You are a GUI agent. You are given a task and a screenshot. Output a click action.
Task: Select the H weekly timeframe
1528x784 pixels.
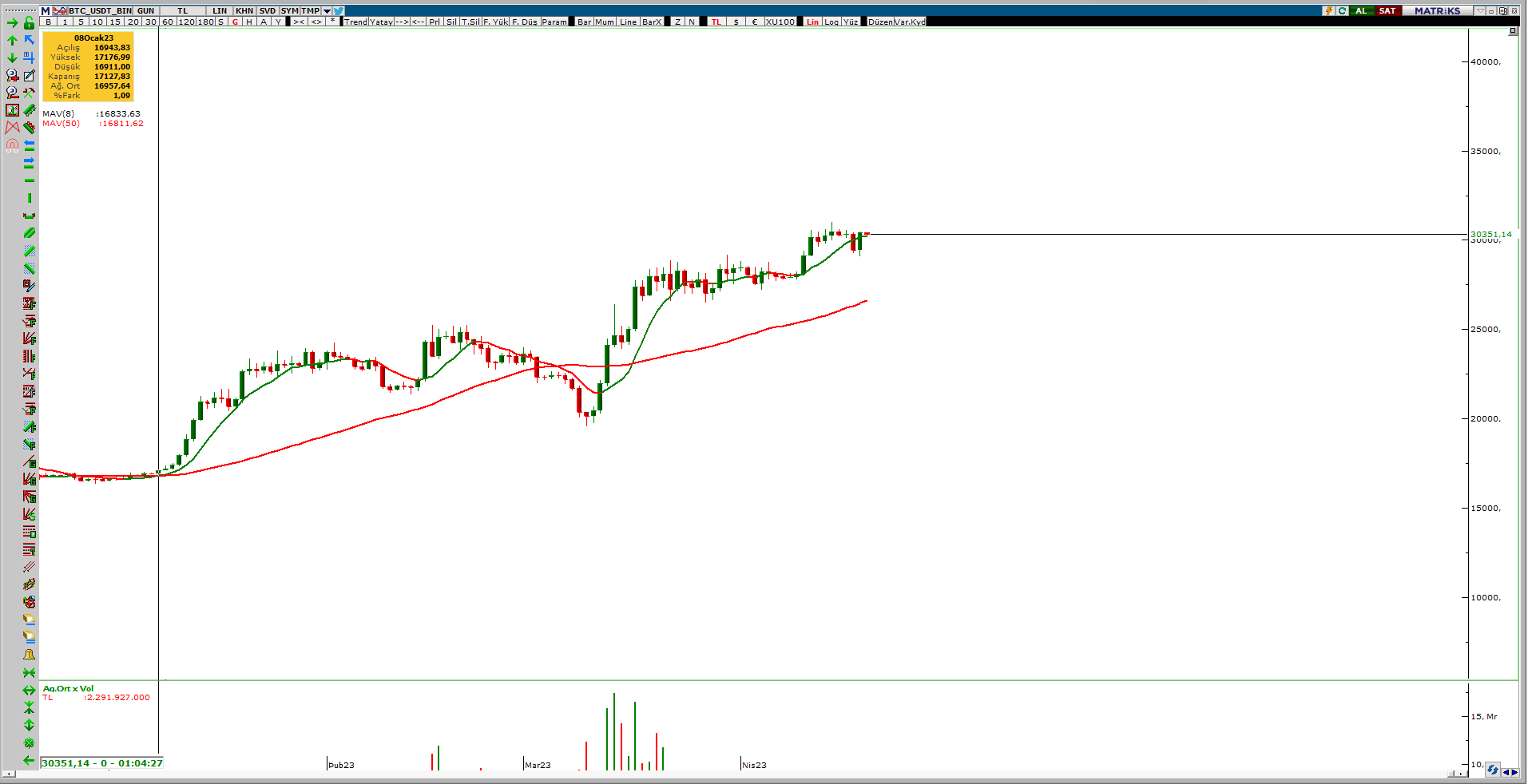pos(249,22)
